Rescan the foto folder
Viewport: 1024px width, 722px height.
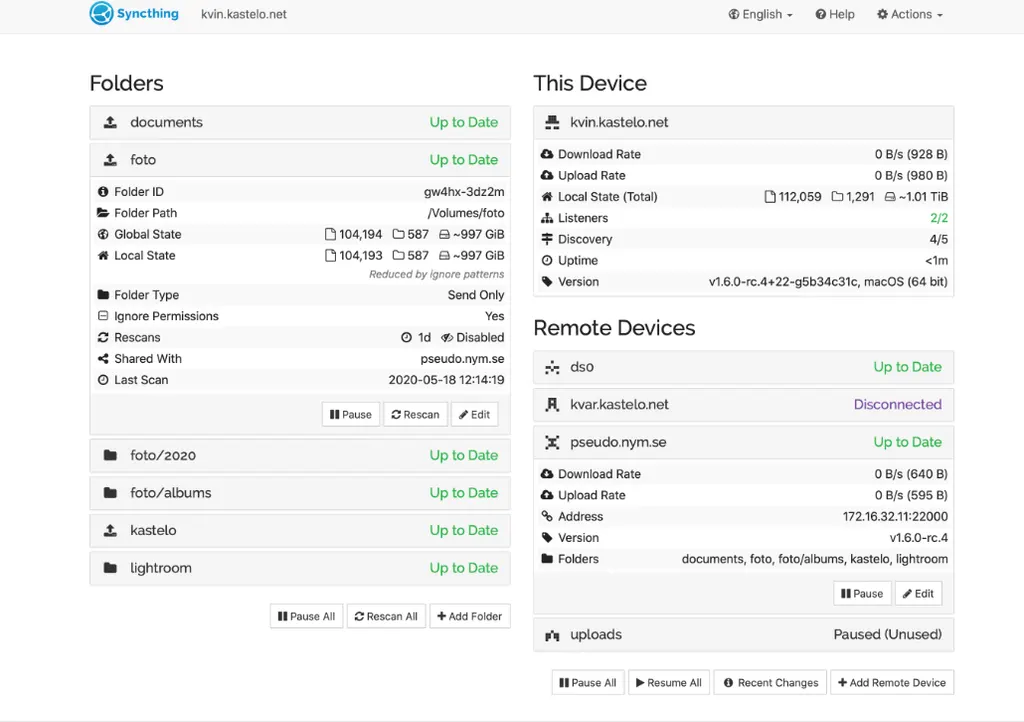point(415,415)
